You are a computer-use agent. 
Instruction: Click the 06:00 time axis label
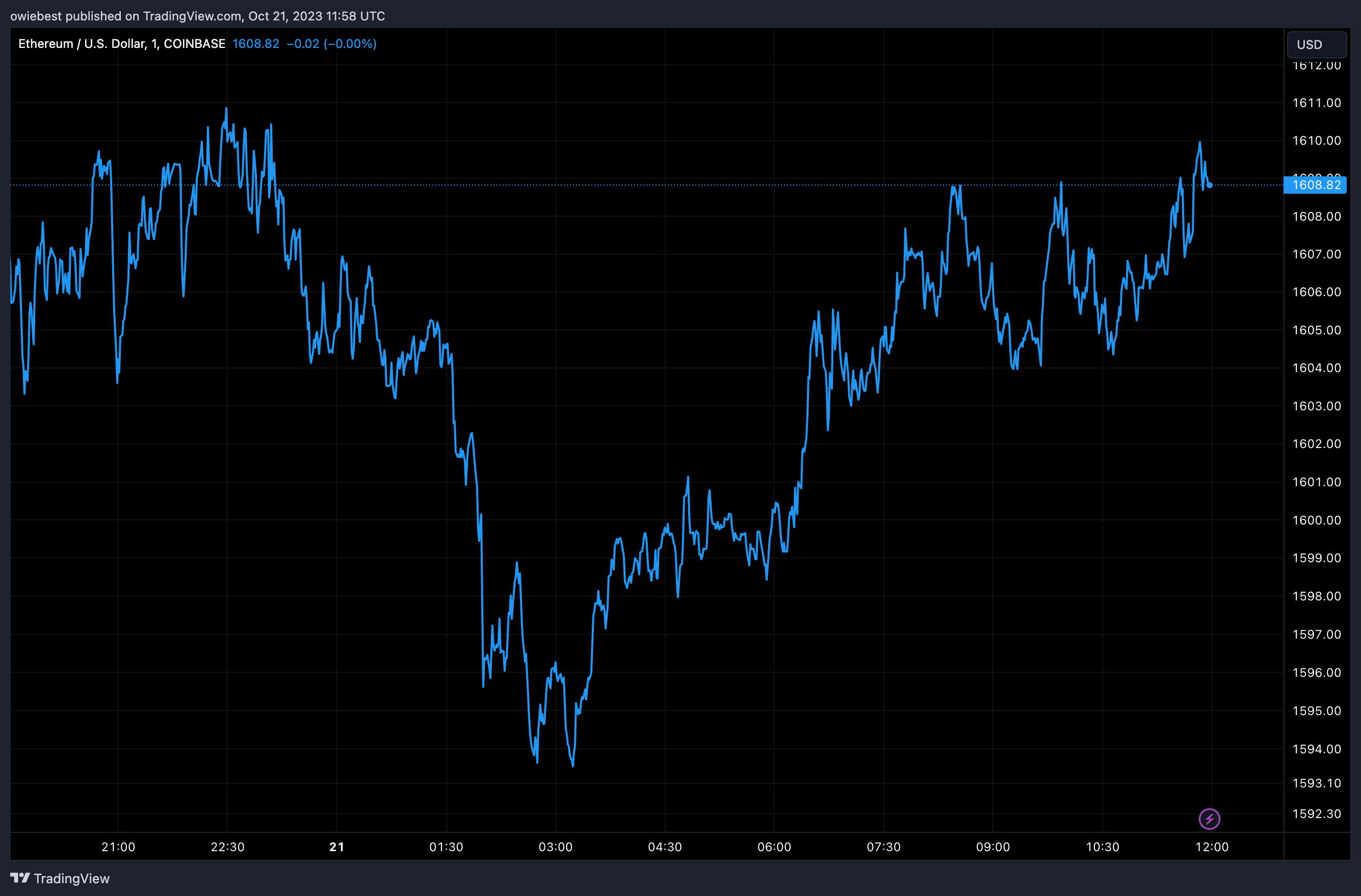[x=774, y=847]
